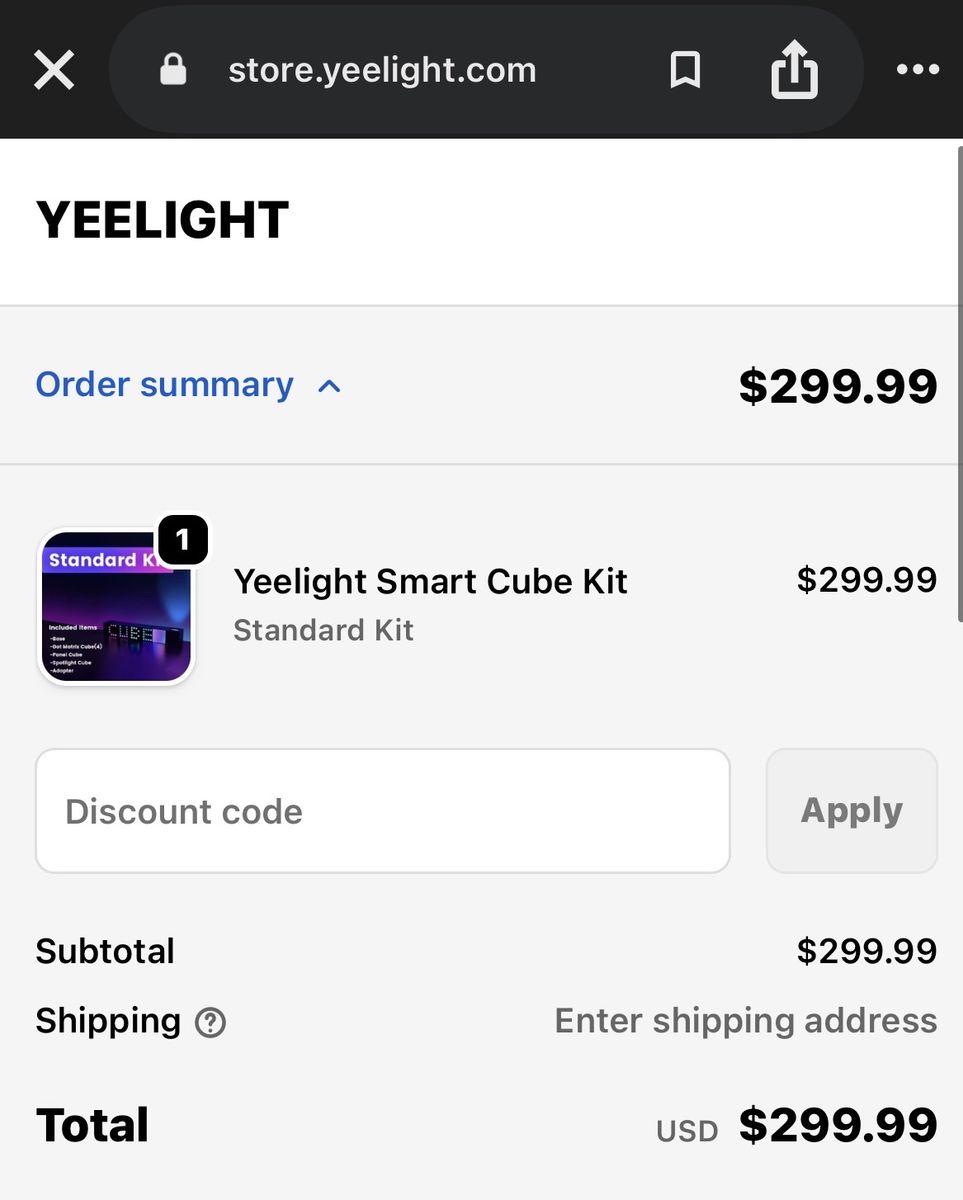Click the YEELIGHT store logo
Screen dimensions: 963x1200
point(162,220)
